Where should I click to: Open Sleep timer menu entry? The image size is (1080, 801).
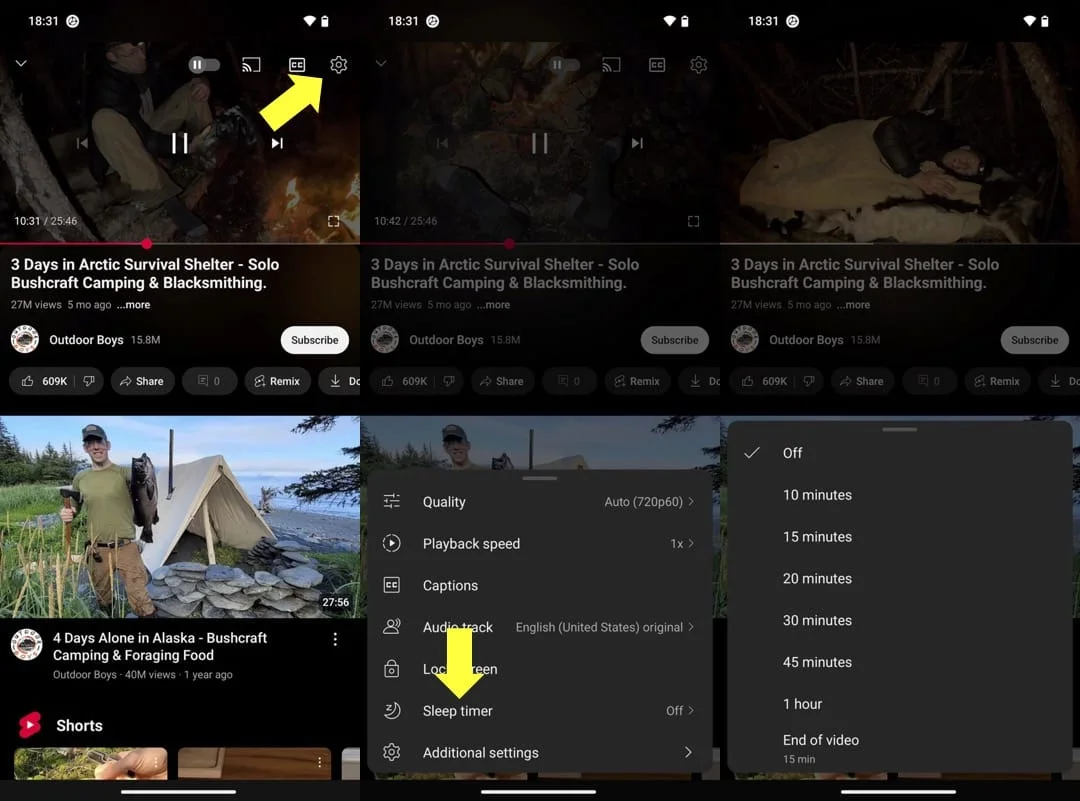(x=539, y=711)
